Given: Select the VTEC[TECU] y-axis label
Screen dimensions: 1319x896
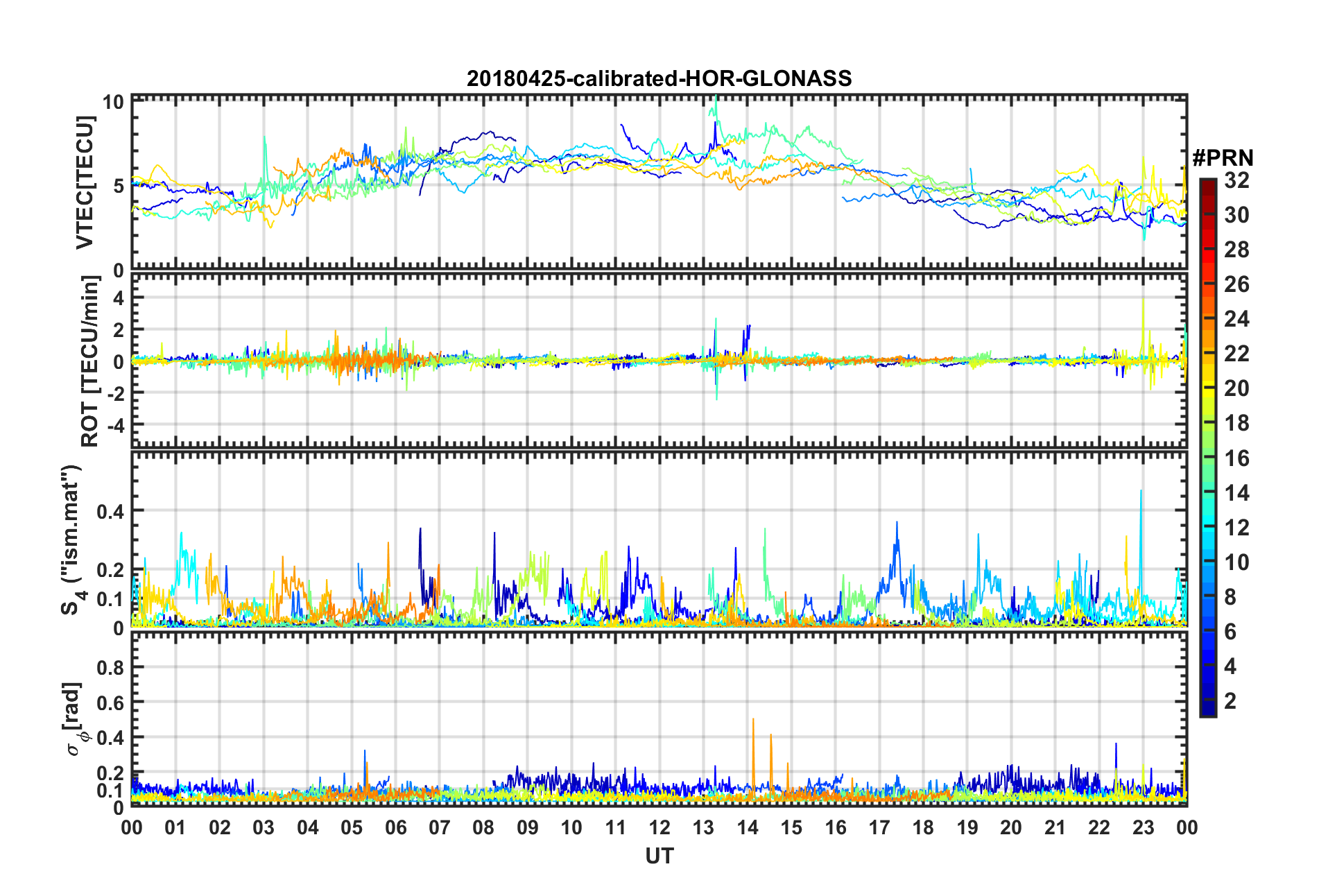Looking at the screenshot, I should point(84,182).
